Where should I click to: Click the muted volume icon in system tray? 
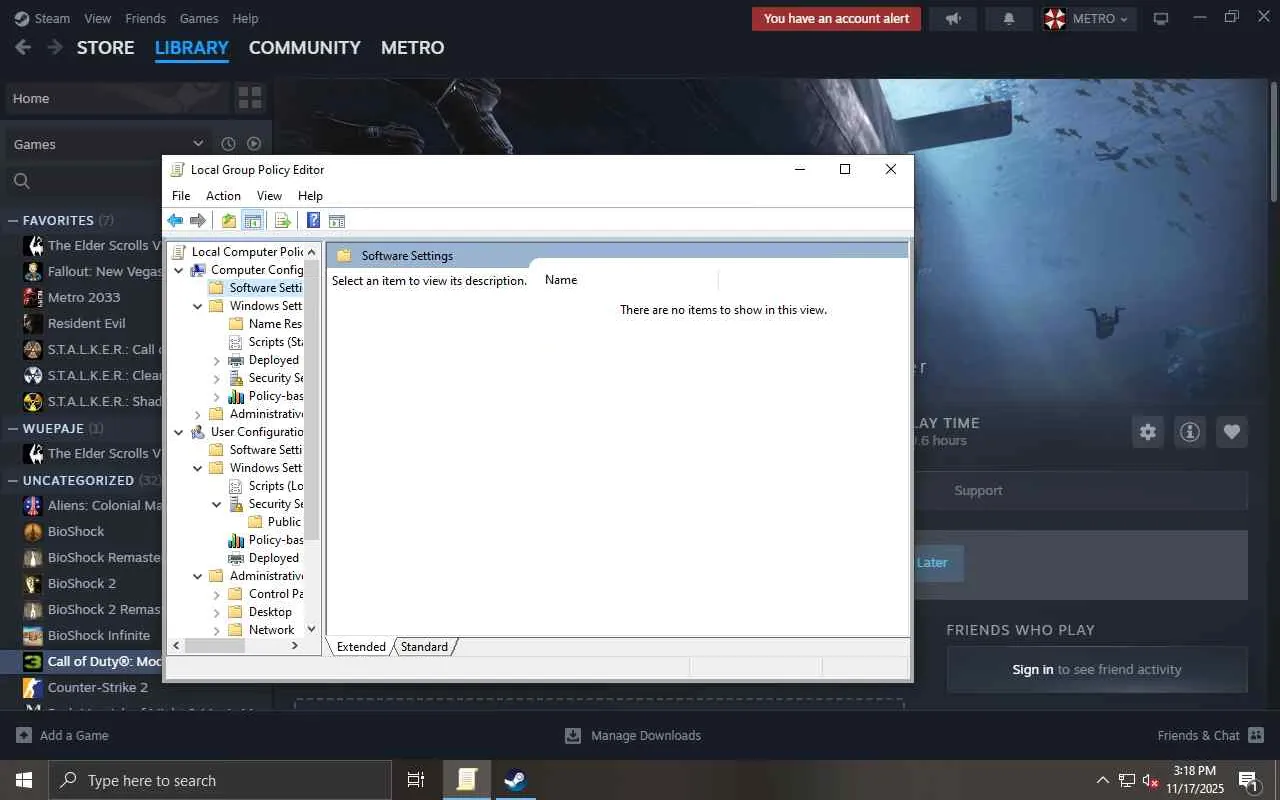pos(1151,780)
